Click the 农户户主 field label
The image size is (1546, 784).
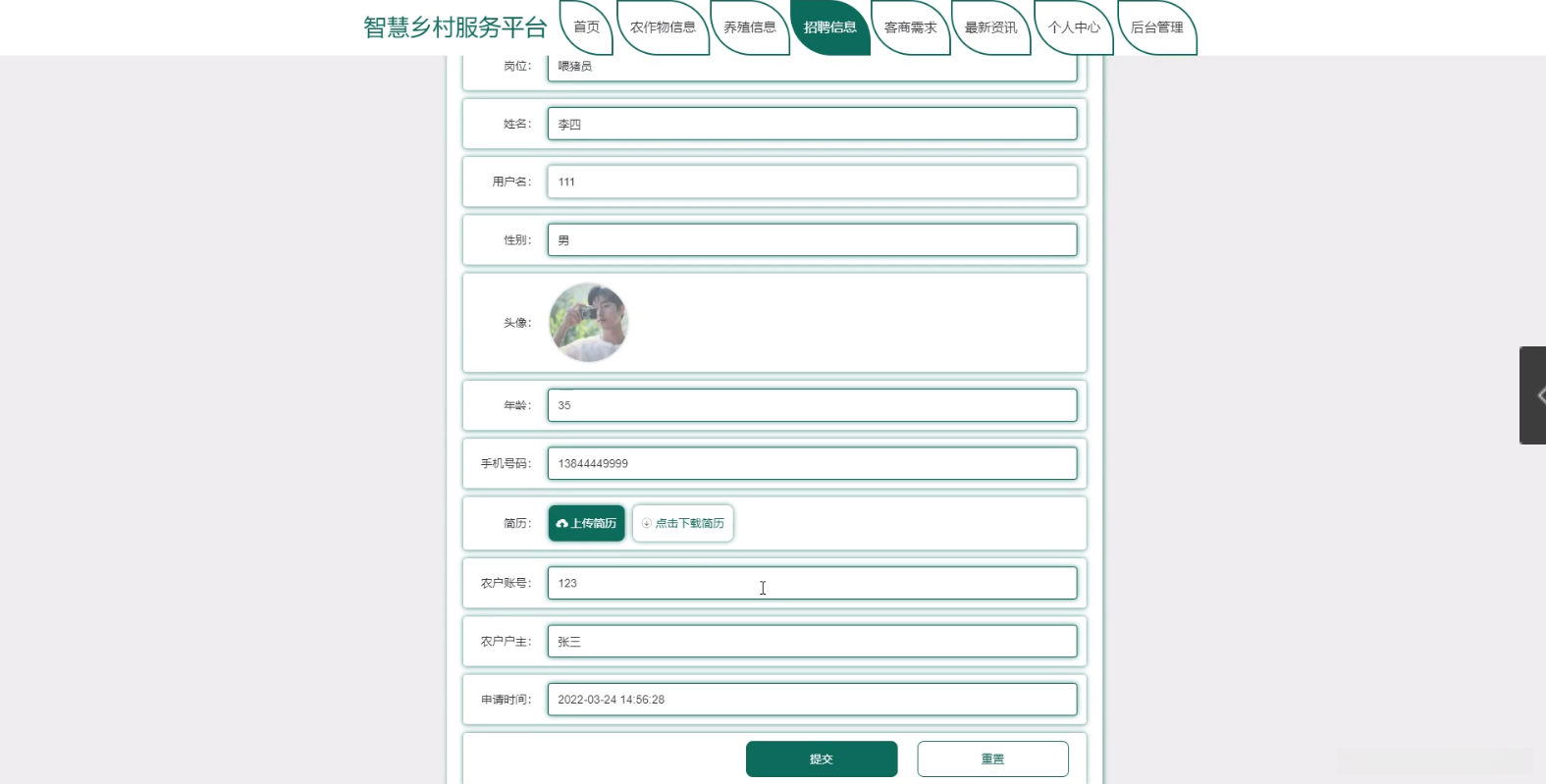click(x=506, y=642)
